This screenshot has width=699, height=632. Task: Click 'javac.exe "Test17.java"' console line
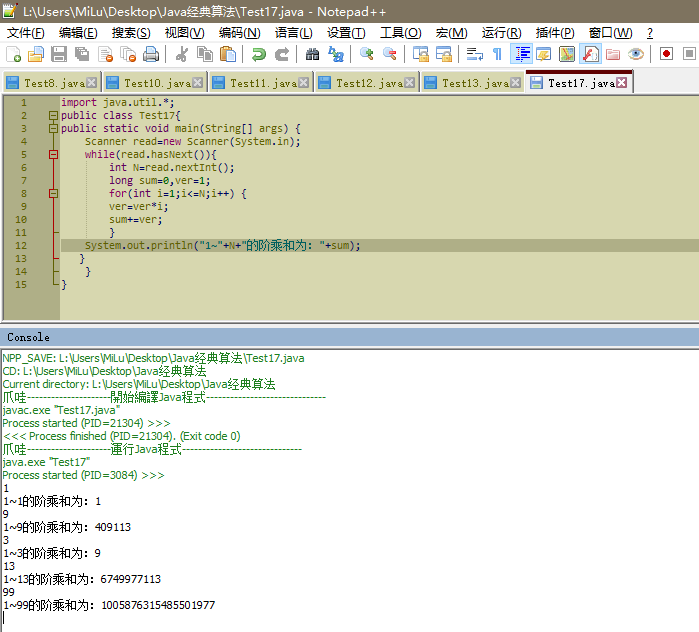coord(62,410)
